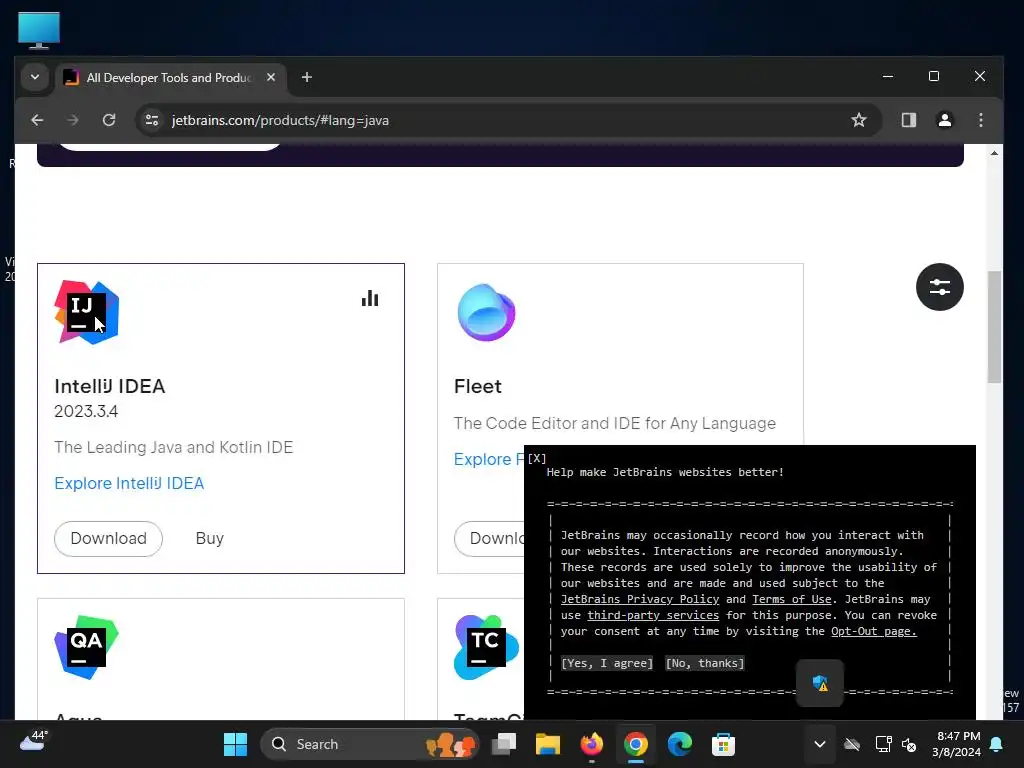Viewport: 1024px width, 768px height.
Task: Click the IntelliJ IDEA product title
Action: coord(110,386)
